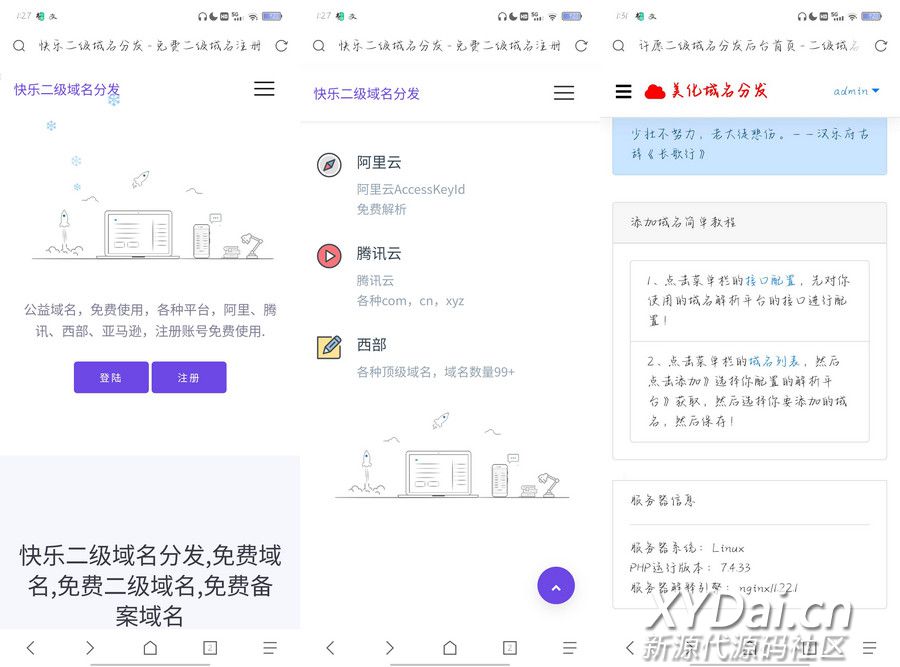Click the 快乐二级域名分发 title on the middle screen
900x667 pixels.
click(x=367, y=93)
